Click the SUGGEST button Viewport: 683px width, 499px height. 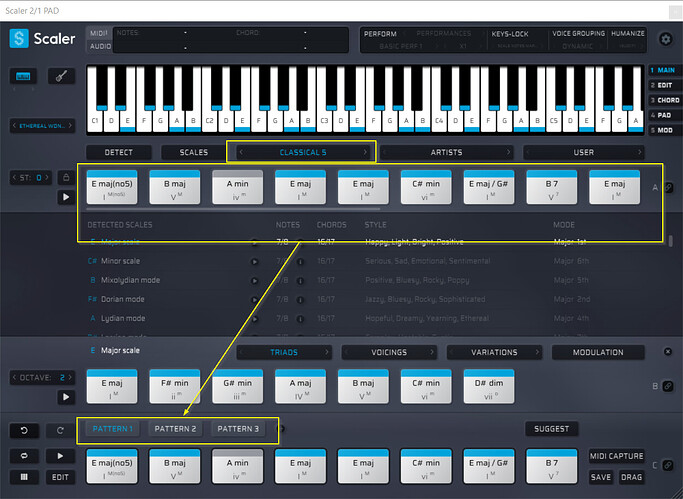click(x=551, y=429)
